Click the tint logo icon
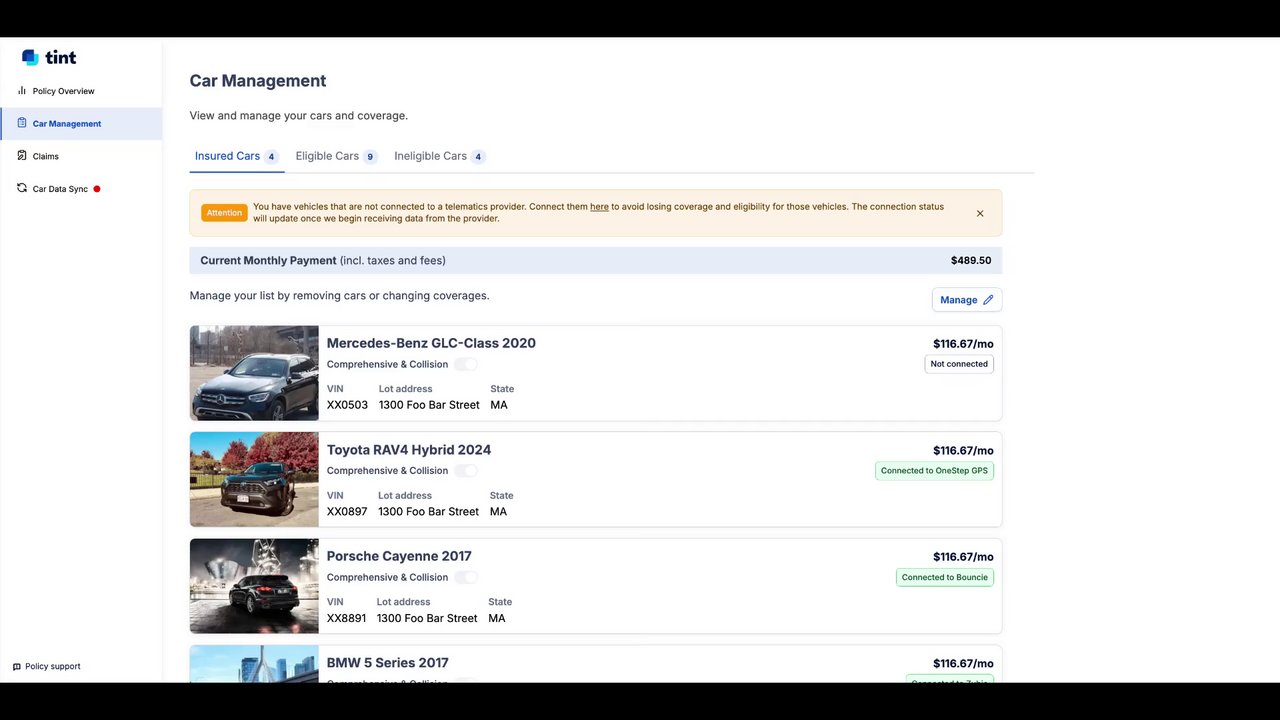This screenshot has width=1280, height=720. point(30,58)
